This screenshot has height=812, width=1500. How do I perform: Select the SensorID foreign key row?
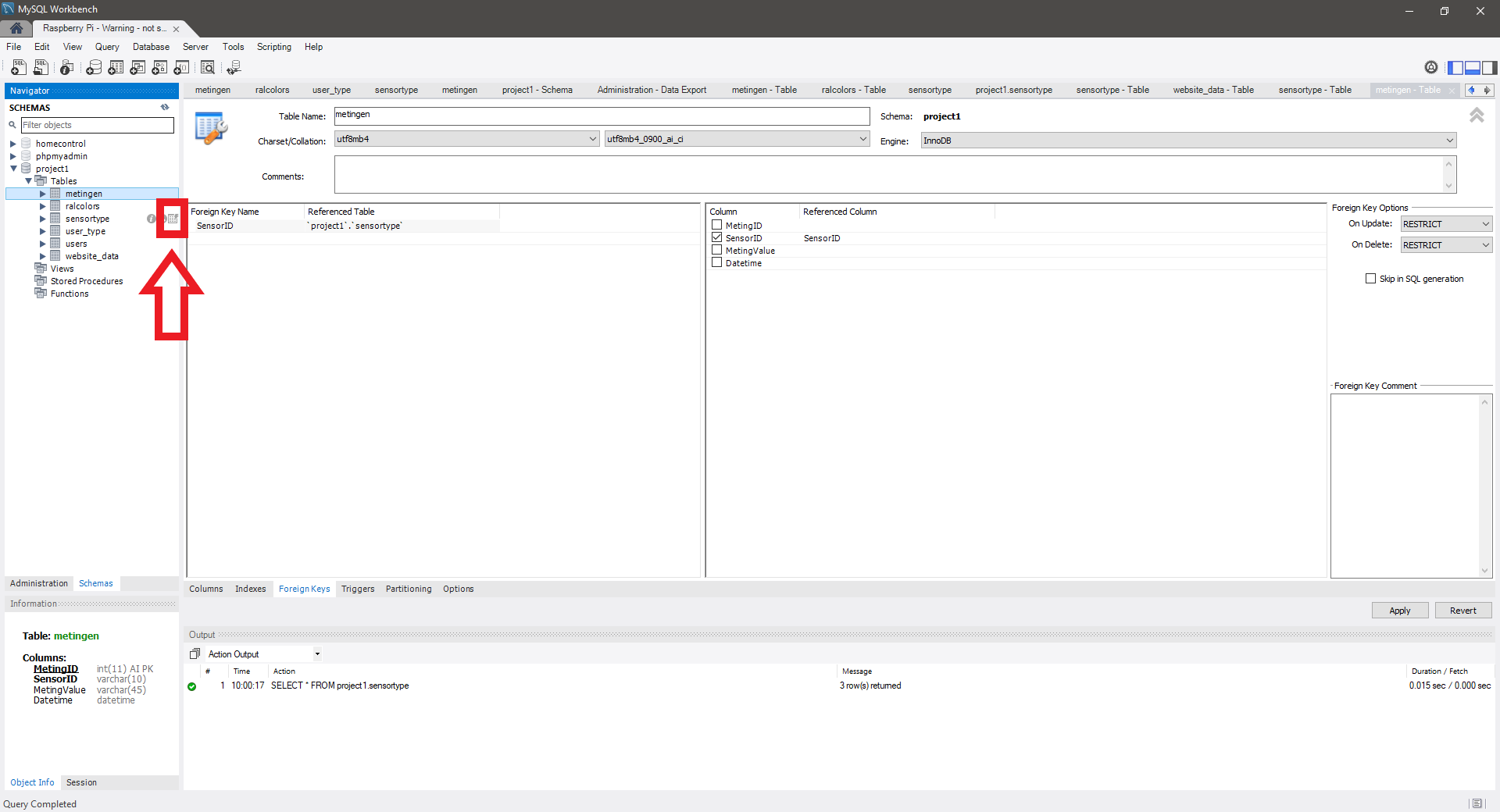344,226
